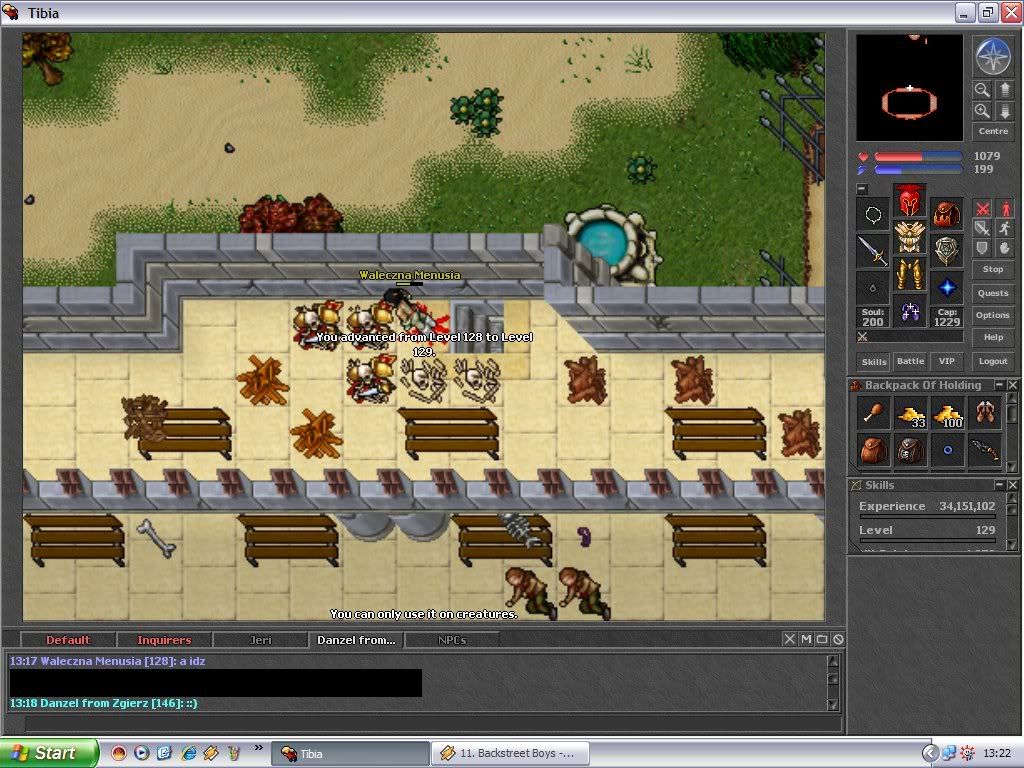Open the Quests log
The width and height of the screenshot is (1024, 768).
tap(993, 293)
